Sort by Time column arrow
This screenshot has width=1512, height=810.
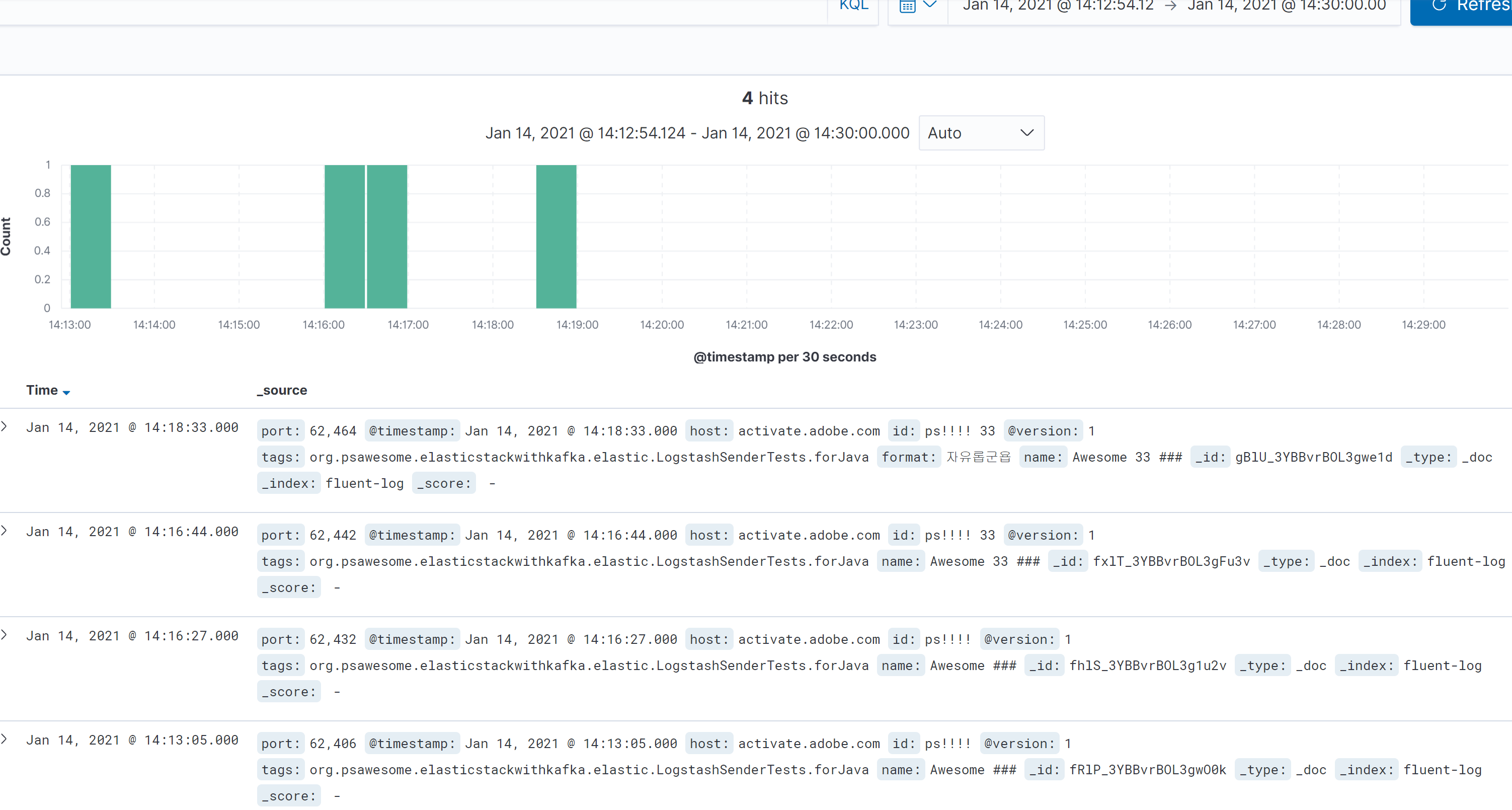66,392
